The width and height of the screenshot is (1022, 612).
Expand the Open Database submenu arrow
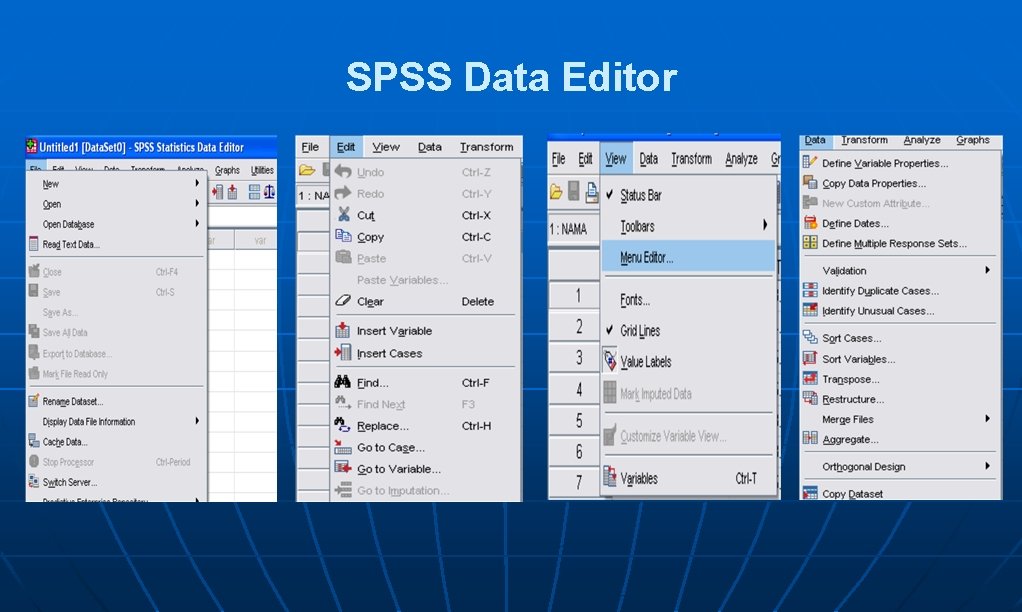197,224
